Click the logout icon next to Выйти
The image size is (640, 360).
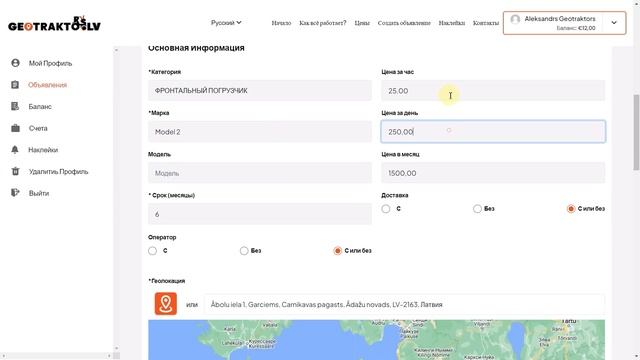(15, 193)
